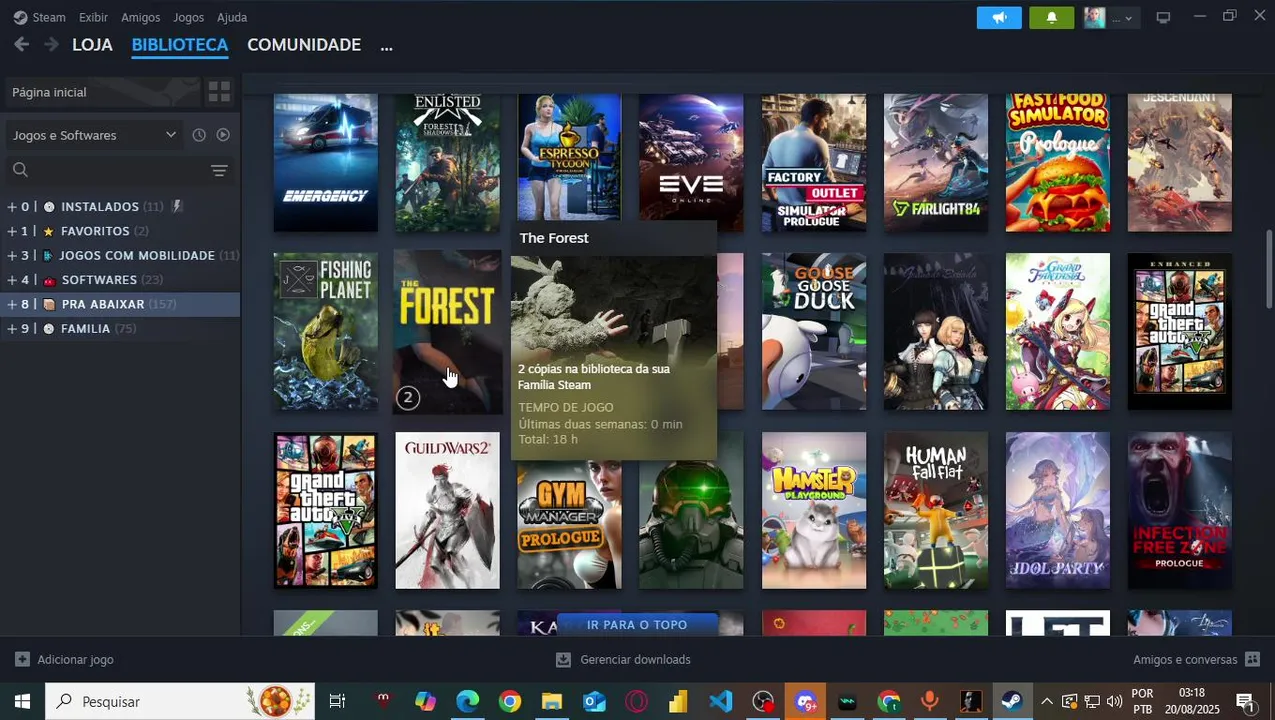This screenshot has width=1275, height=720.
Task: Open the Human Fall Flat cover
Action: pyautogui.click(x=936, y=511)
